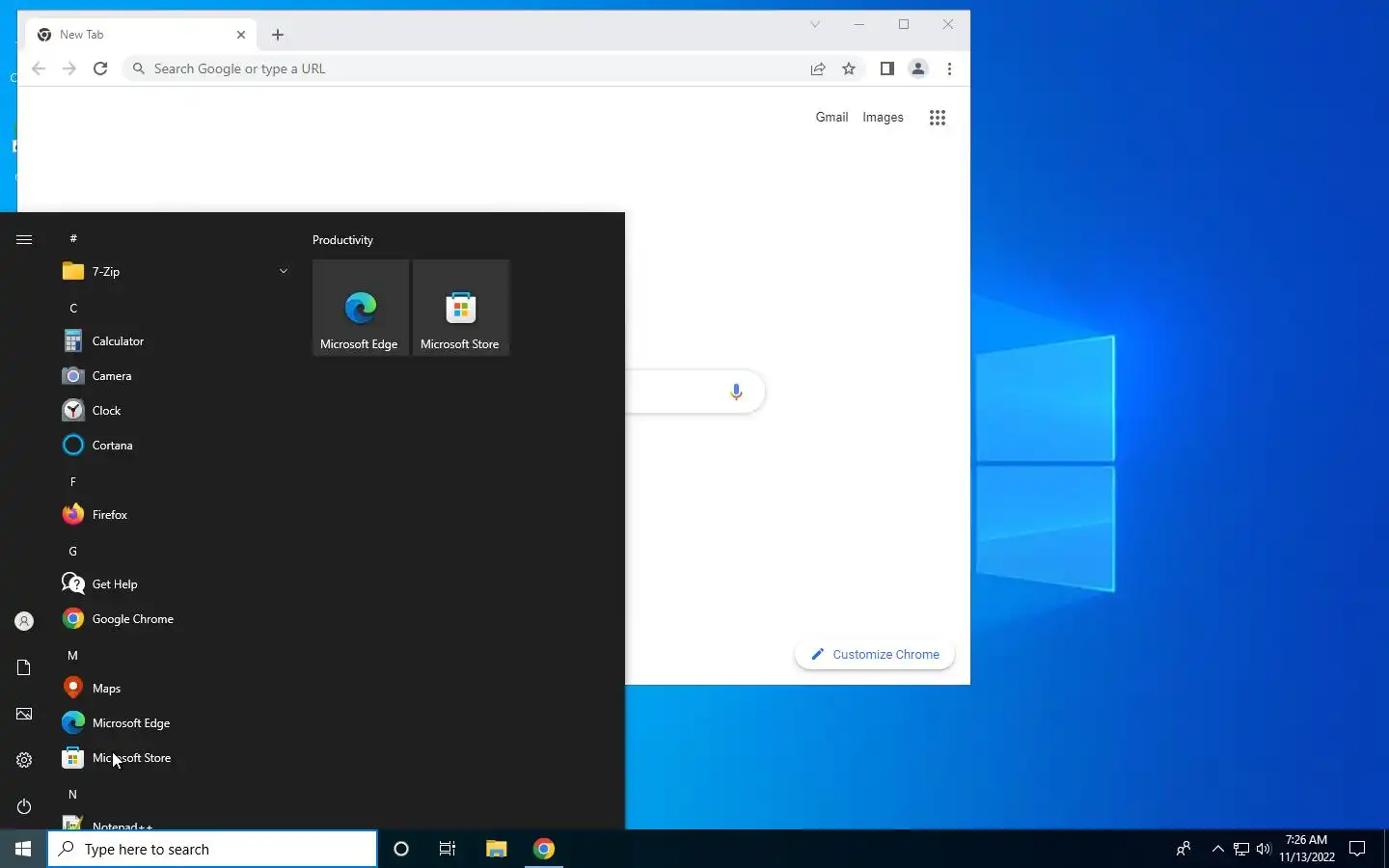
Task: Open the taskbar clock and date
Action: coord(1307,849)
